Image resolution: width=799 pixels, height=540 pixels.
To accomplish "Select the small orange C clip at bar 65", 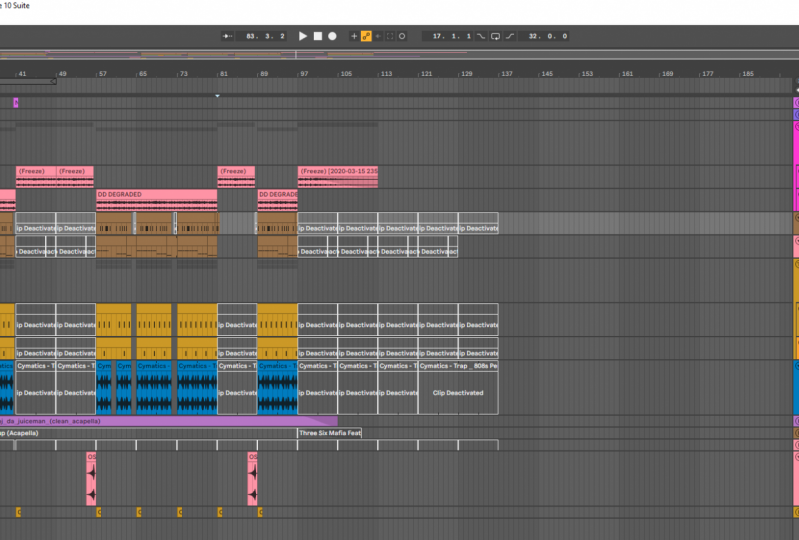I will coord(139,512).
